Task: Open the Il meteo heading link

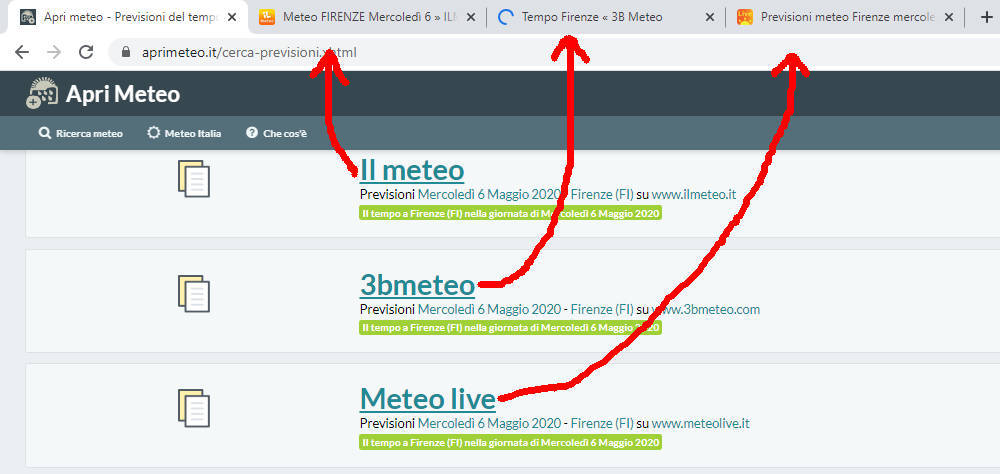Action: [x=412, y=170]
